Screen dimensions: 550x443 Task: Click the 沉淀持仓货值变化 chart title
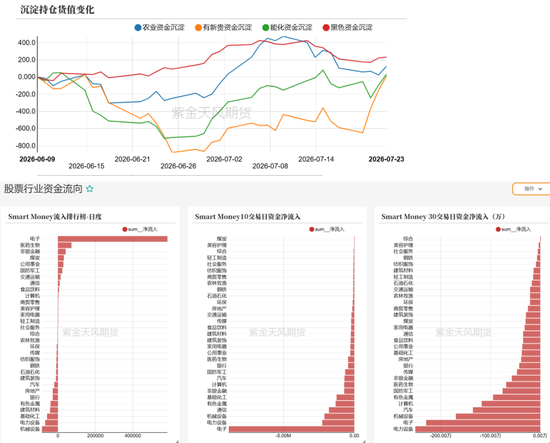[x=57, y=10]
